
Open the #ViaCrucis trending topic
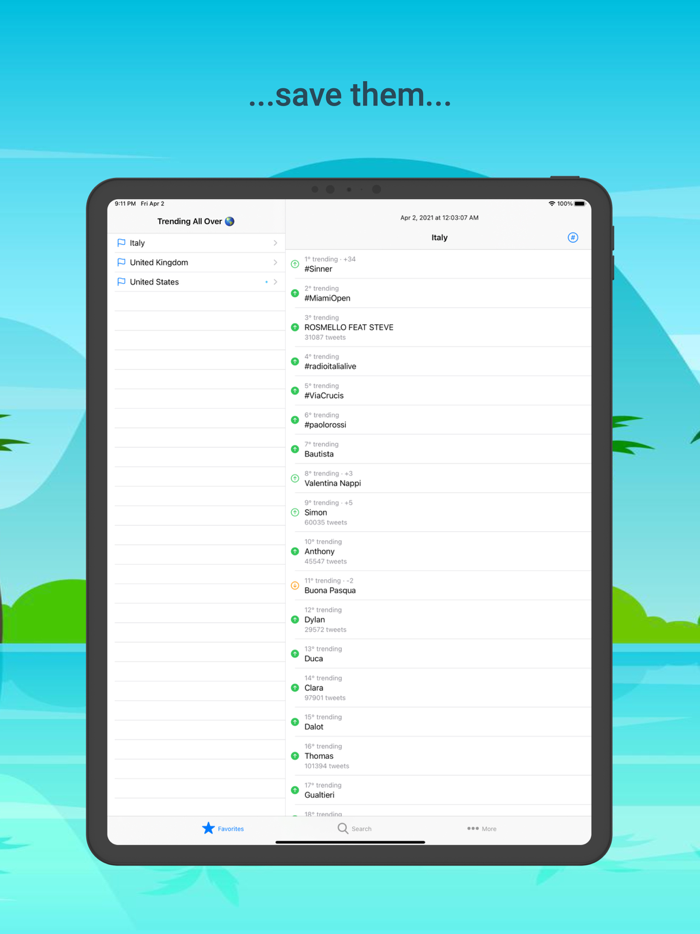point(438,391)
